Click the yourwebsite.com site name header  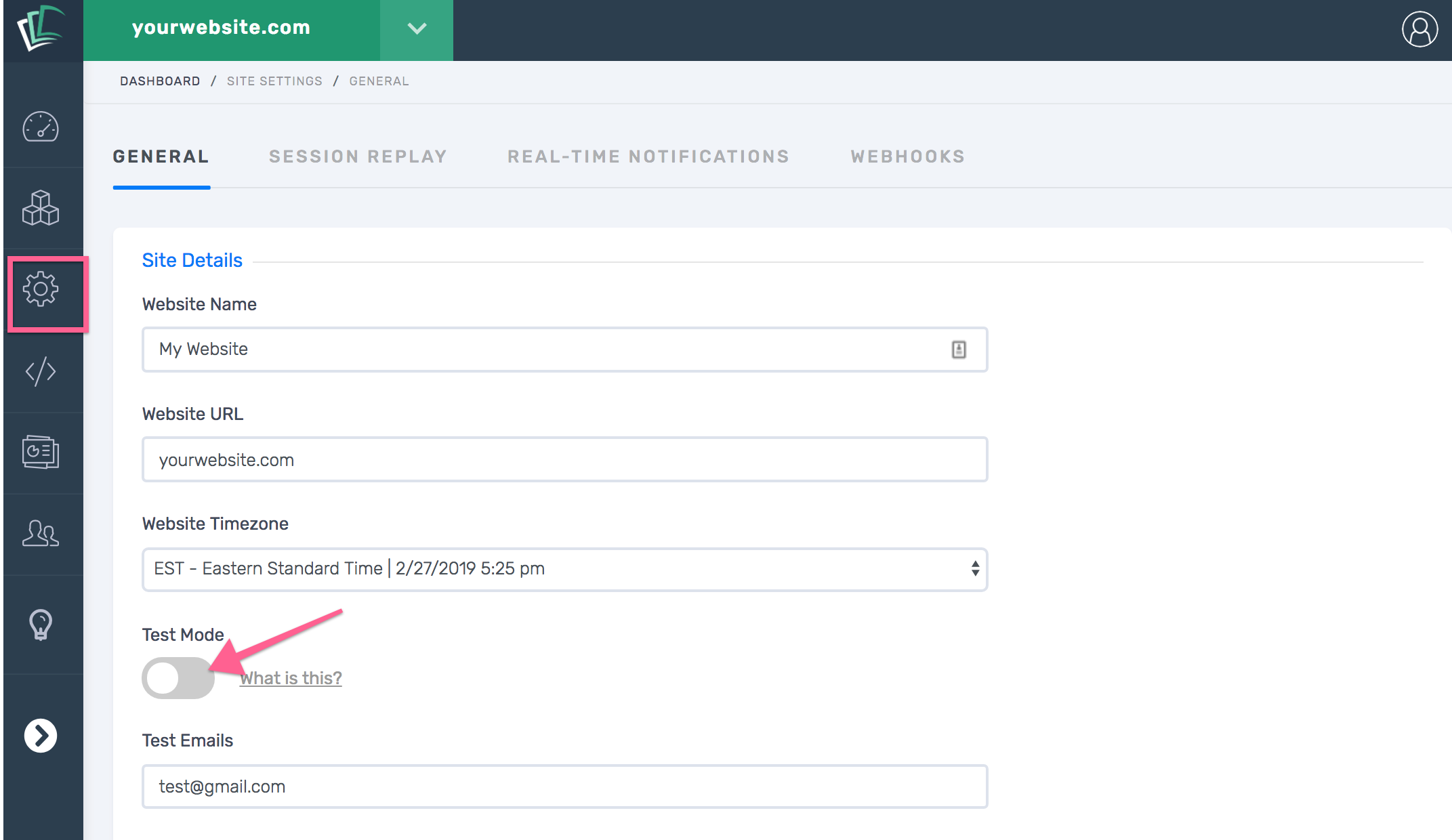tap(221, 27)
